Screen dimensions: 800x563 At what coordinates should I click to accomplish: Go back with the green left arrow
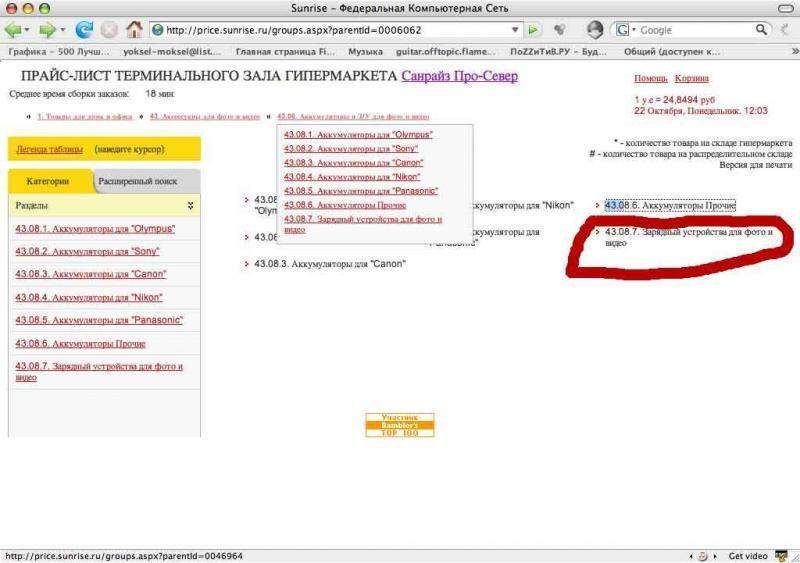[x=12, y=30]
